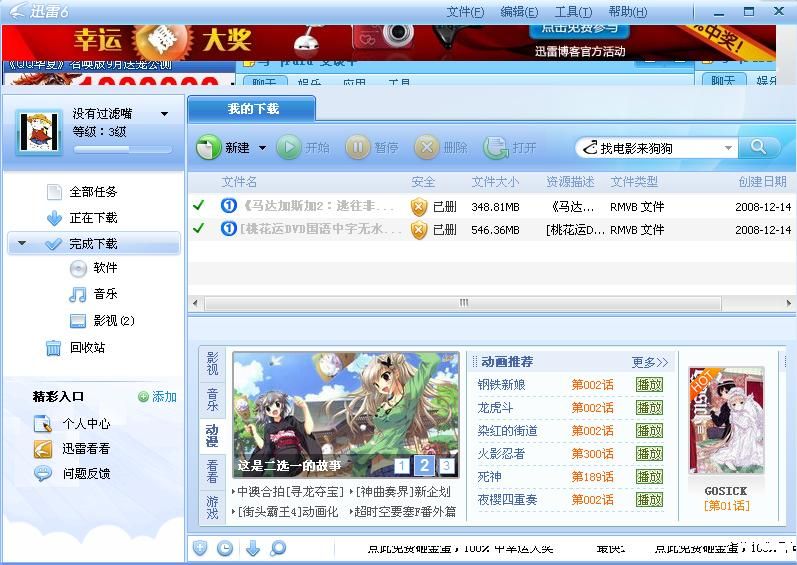Click the GOSICK cover thumbnail
The height and width of the screenshot is (565, 797).
[726, 421]
